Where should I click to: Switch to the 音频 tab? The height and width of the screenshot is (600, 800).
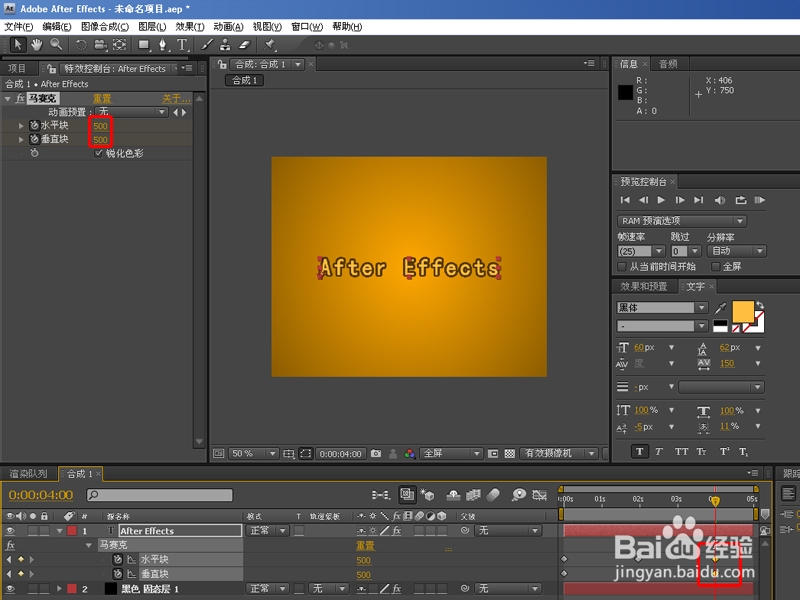668,64
